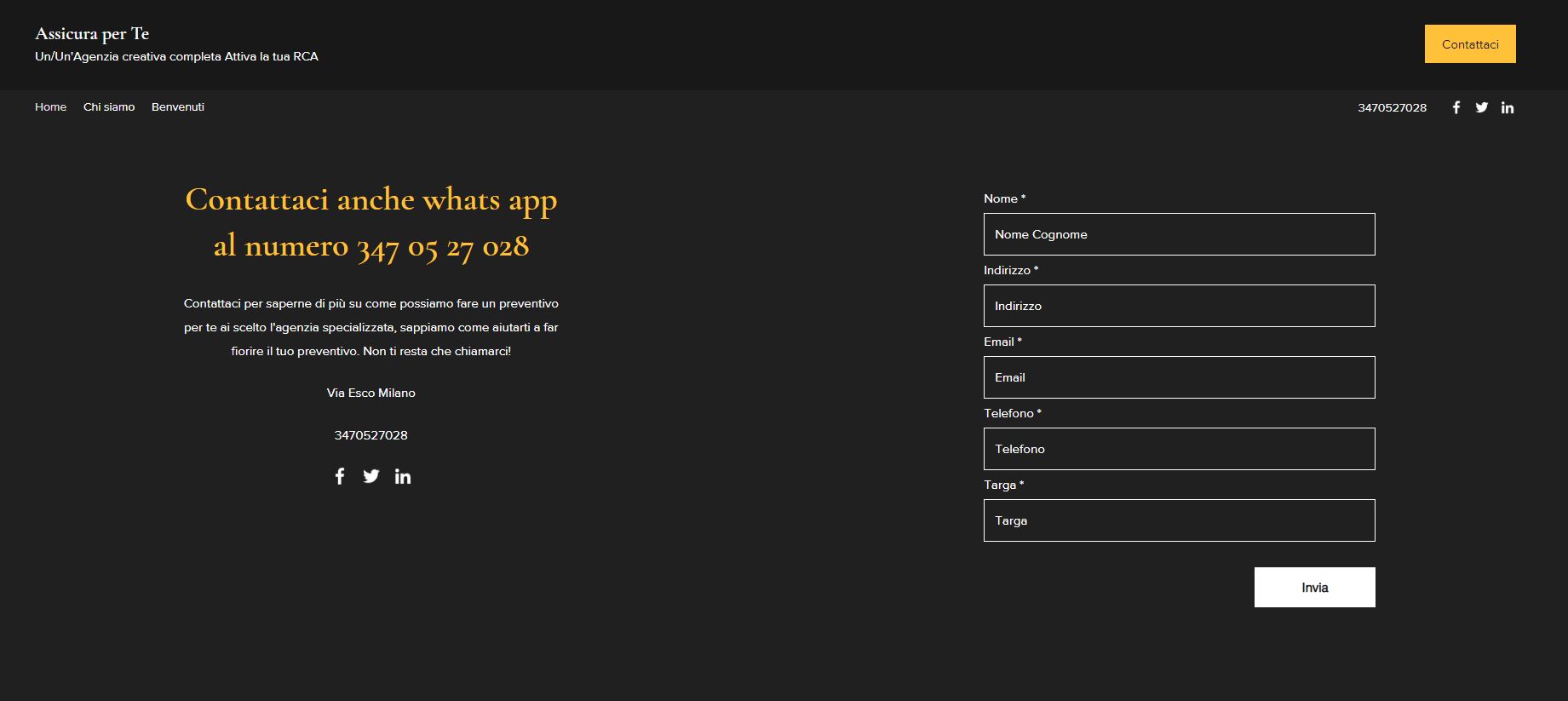Screen dimensions: 1568x701
Task: Focus the Targa input field
Action: (x=1179, y=520)
